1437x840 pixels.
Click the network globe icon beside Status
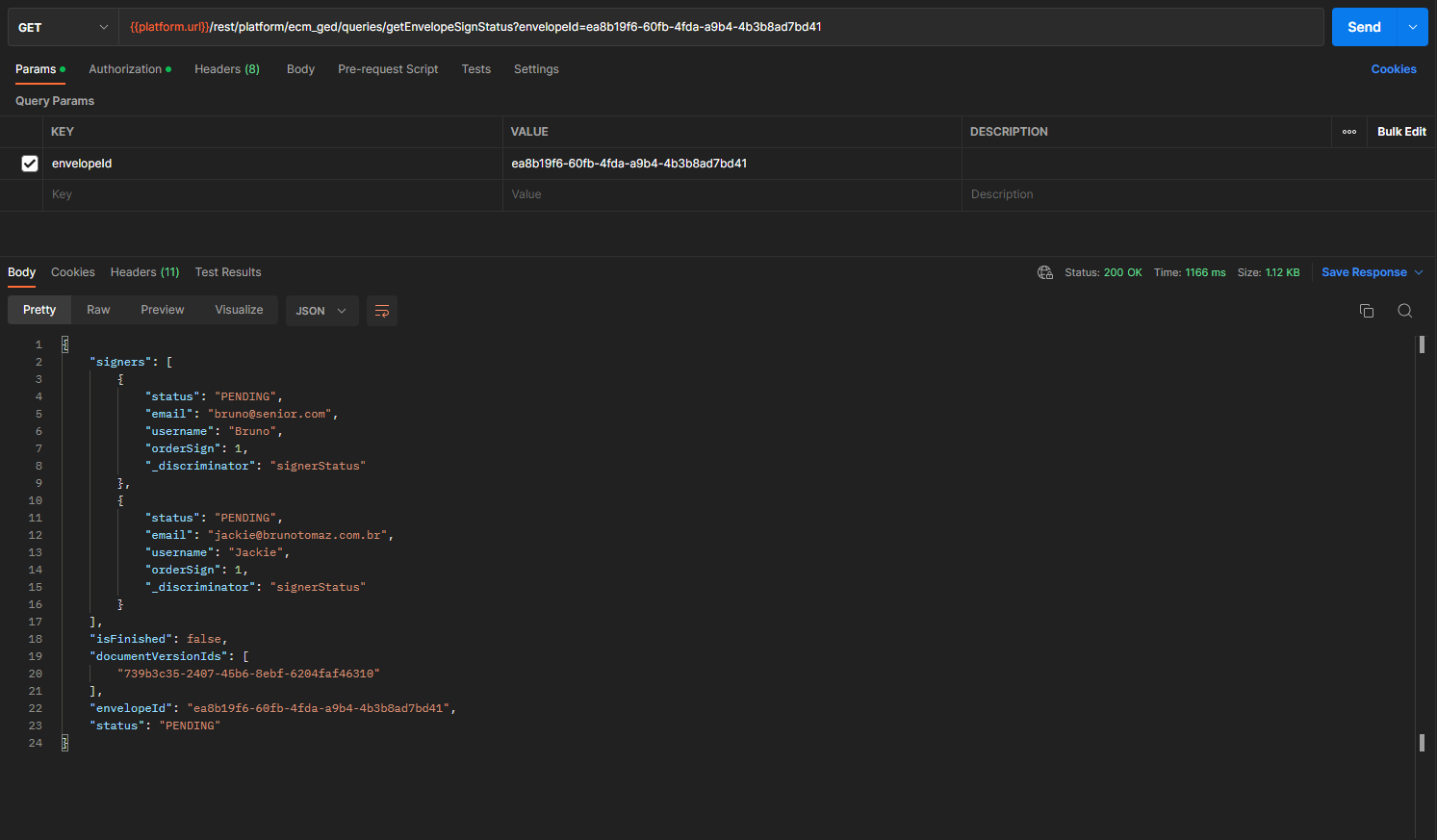pos(1045,273)
